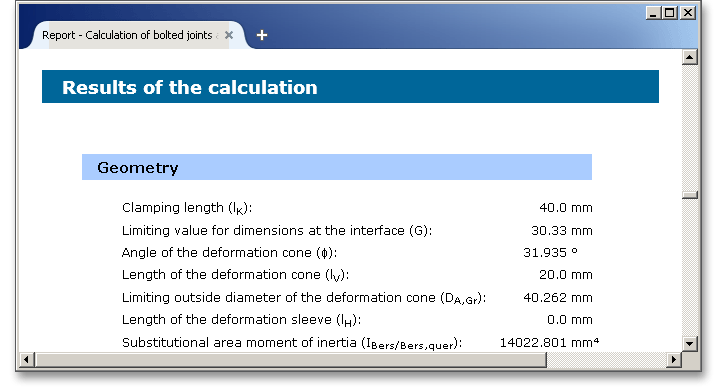Open a new tab with the plus icon

click(262, 35)
